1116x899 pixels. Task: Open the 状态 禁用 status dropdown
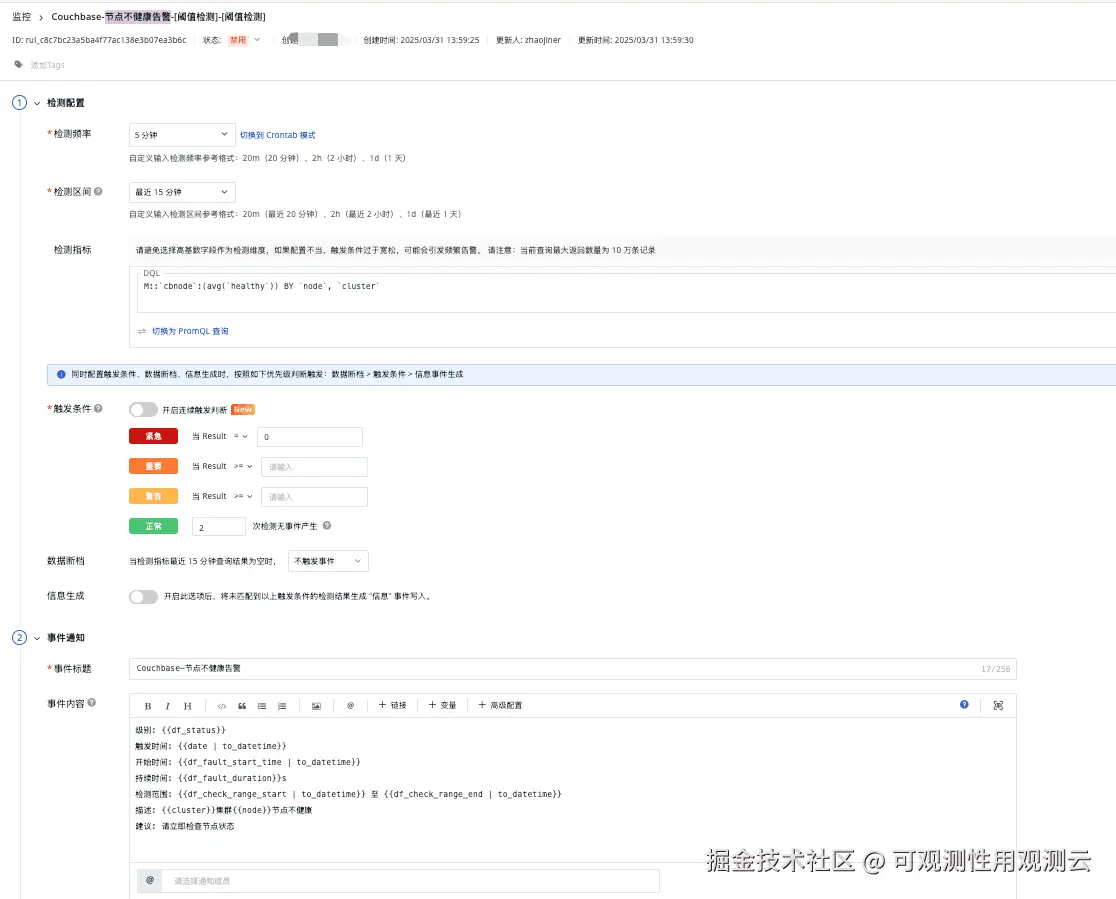(244, 40)
